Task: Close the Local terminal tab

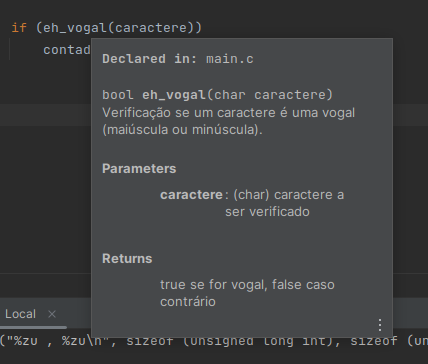Action: [x=52, y=314]
